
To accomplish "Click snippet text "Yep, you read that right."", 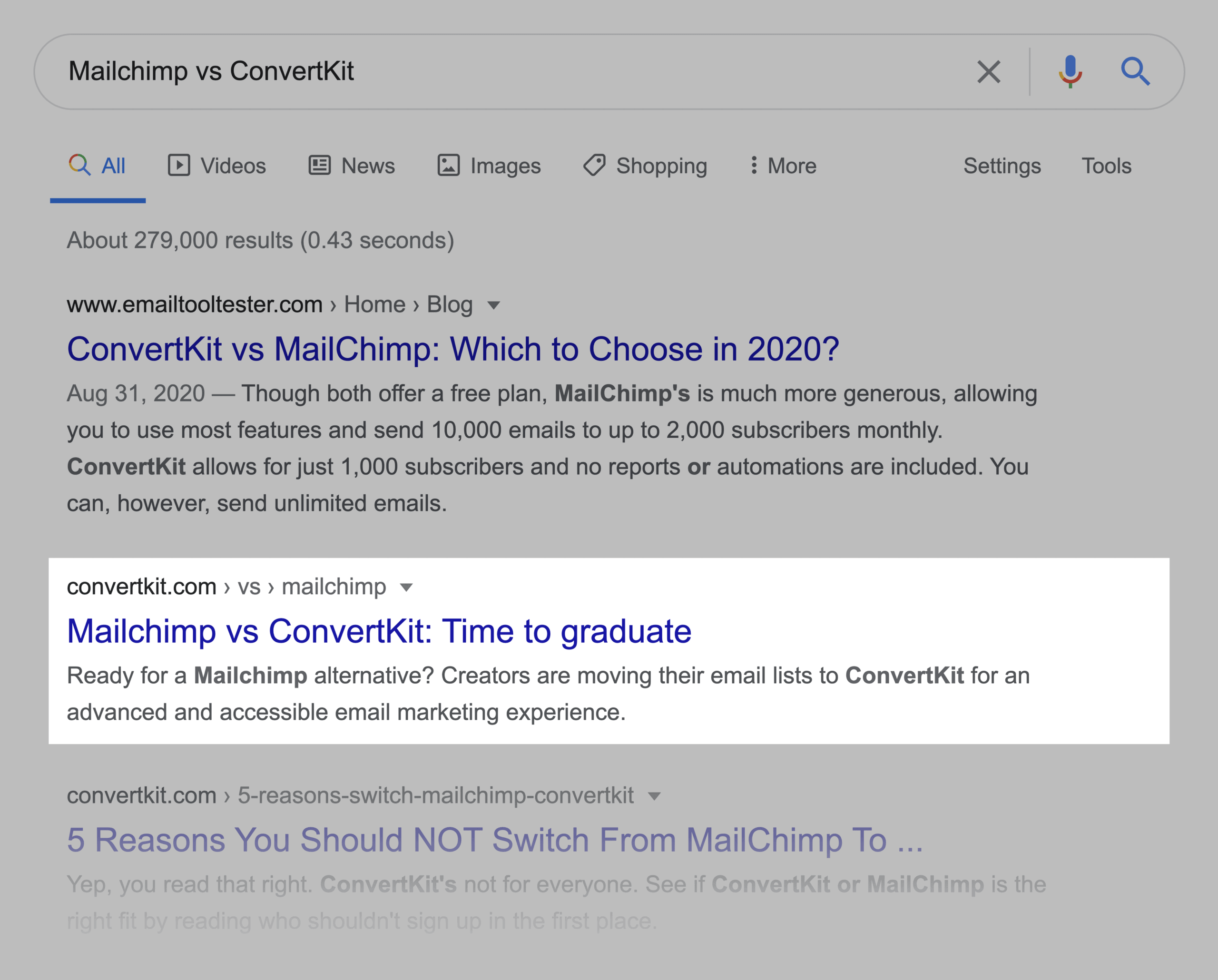I will (190, 884).
